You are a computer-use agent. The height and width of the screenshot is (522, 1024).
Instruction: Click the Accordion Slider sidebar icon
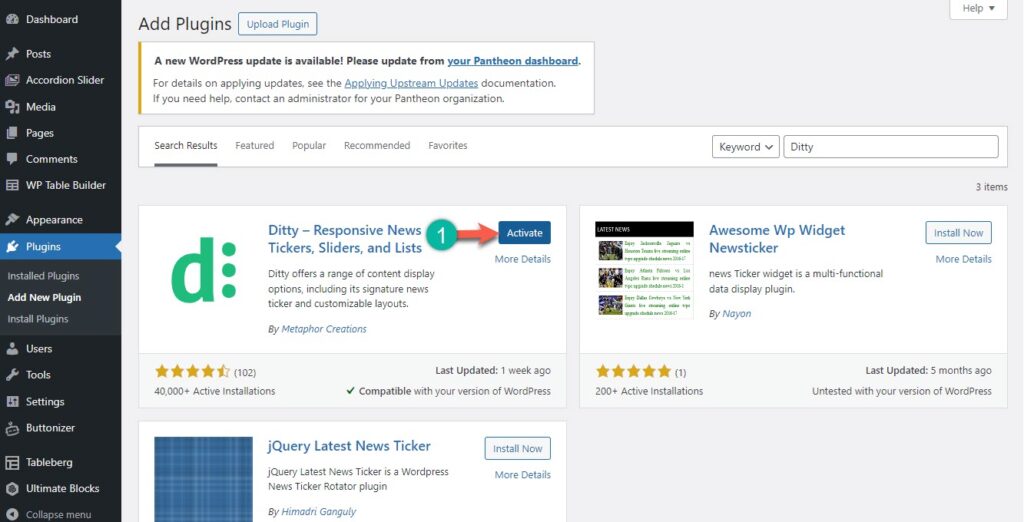(x=12, y=80)
